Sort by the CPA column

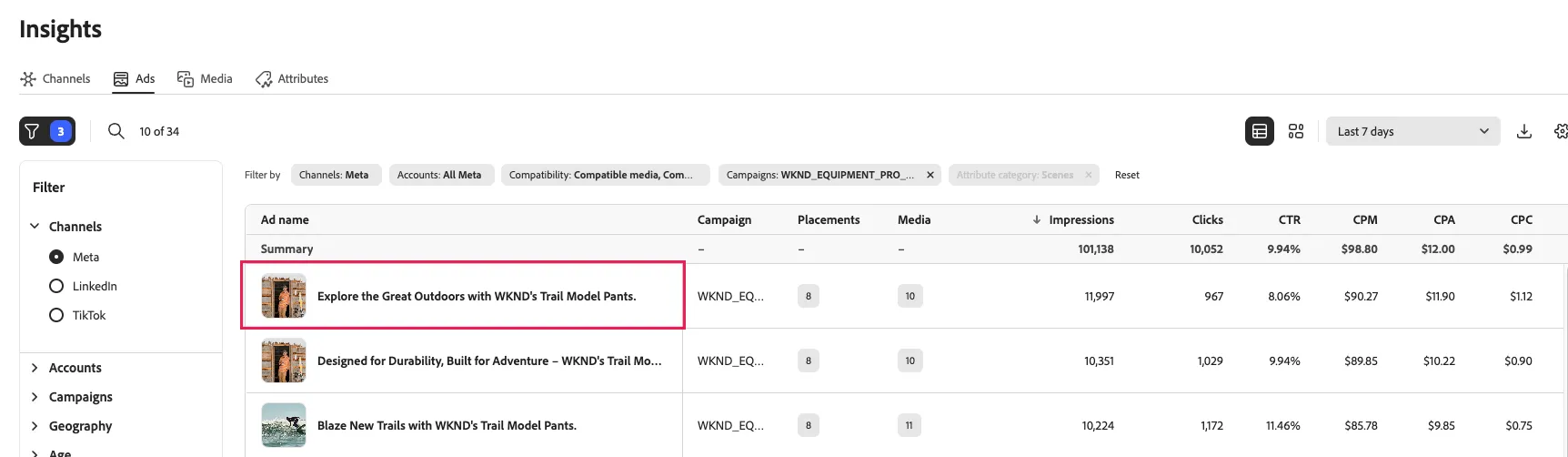pos(1444,219)
